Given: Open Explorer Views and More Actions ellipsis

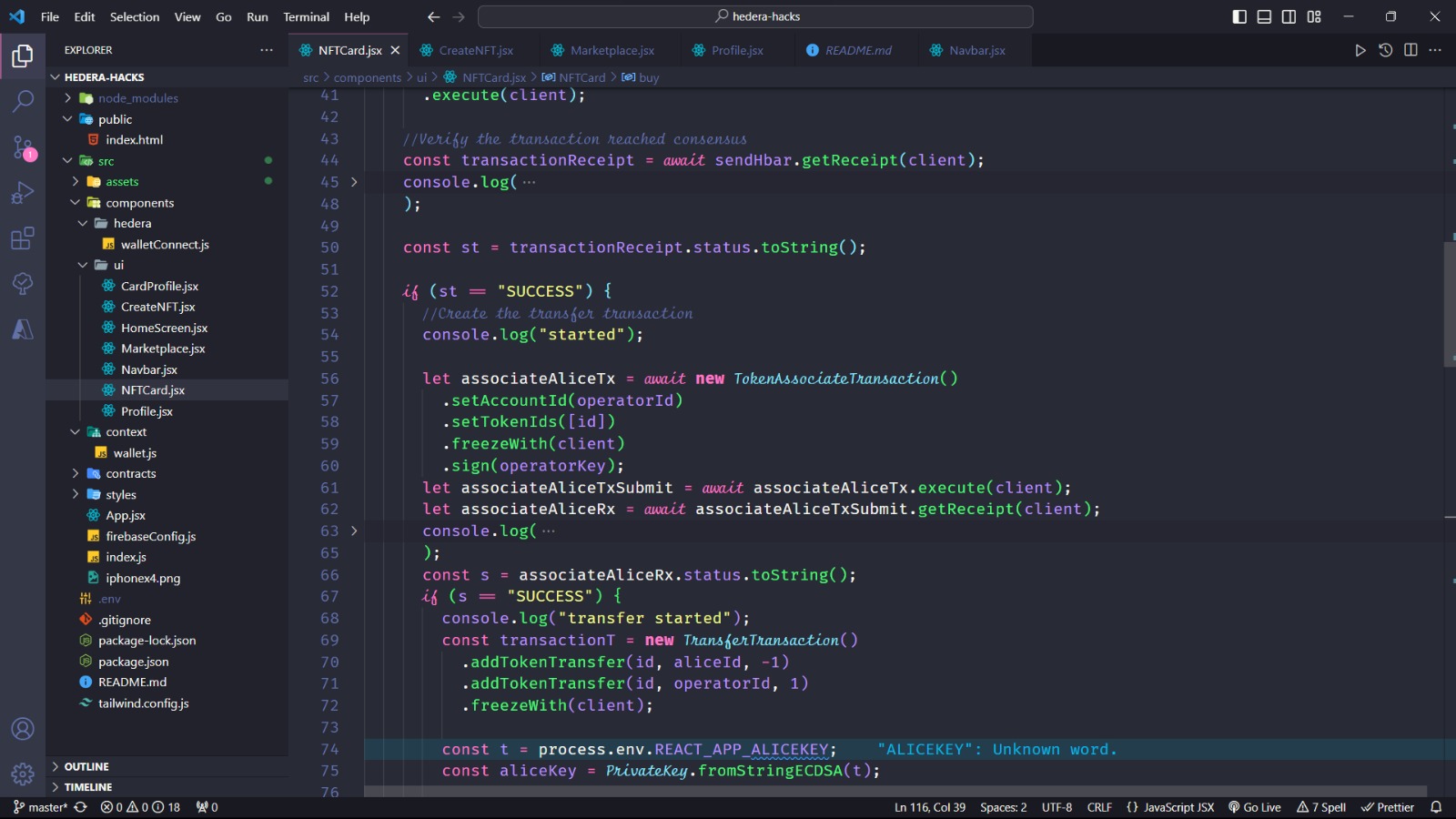Looking at the screenshot, I should [x=267, y=50].
